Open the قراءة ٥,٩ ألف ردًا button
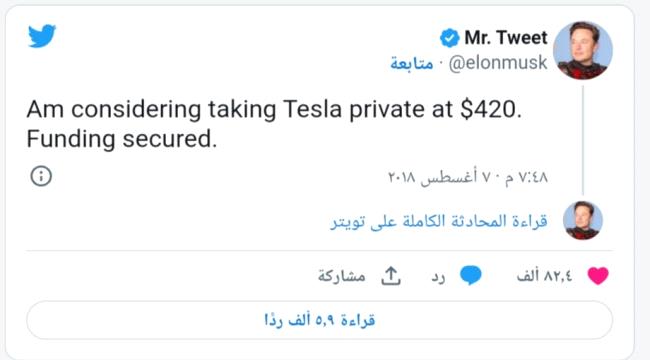 [x=320, y=320]
